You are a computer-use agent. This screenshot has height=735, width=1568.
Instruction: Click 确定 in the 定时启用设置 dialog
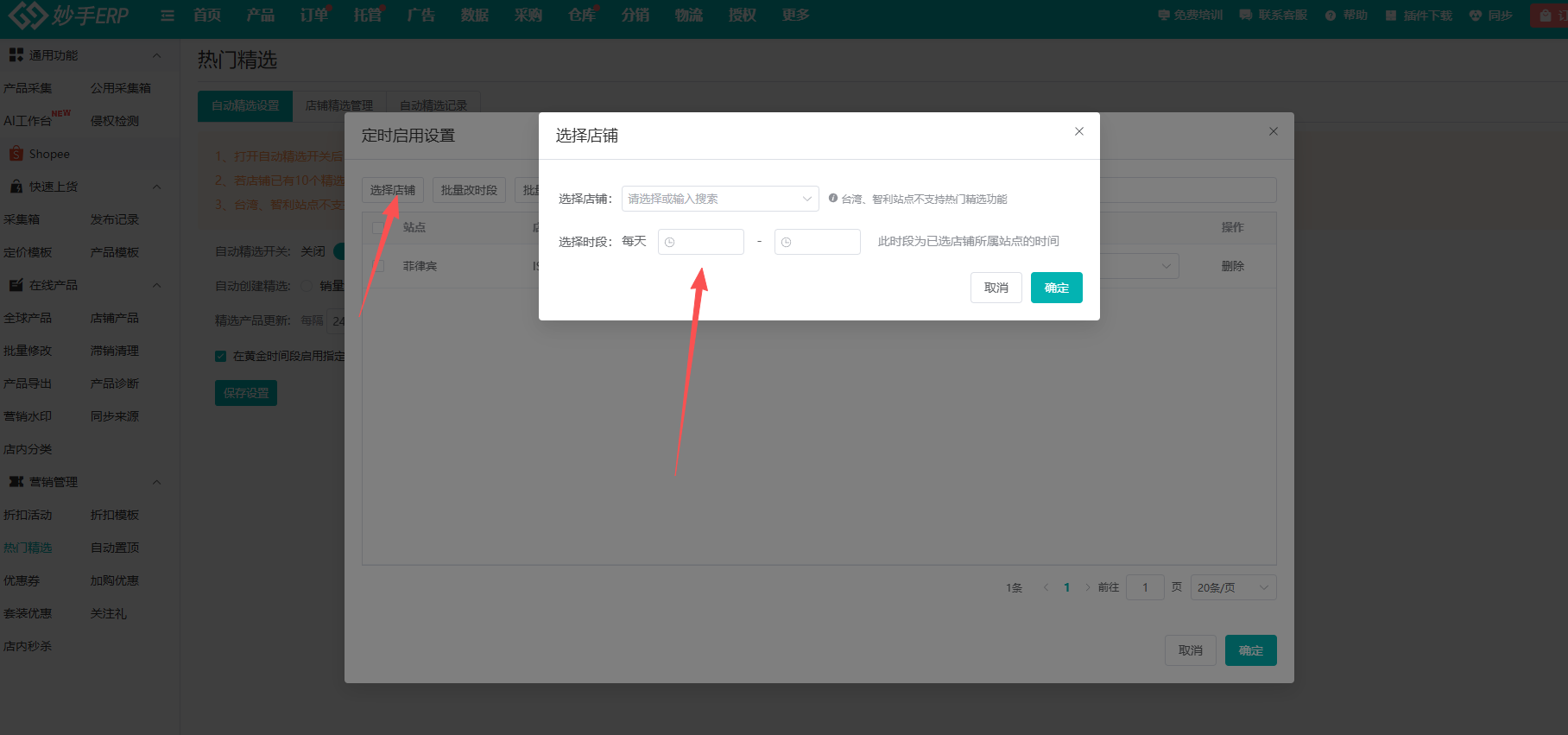(1251, 650)
